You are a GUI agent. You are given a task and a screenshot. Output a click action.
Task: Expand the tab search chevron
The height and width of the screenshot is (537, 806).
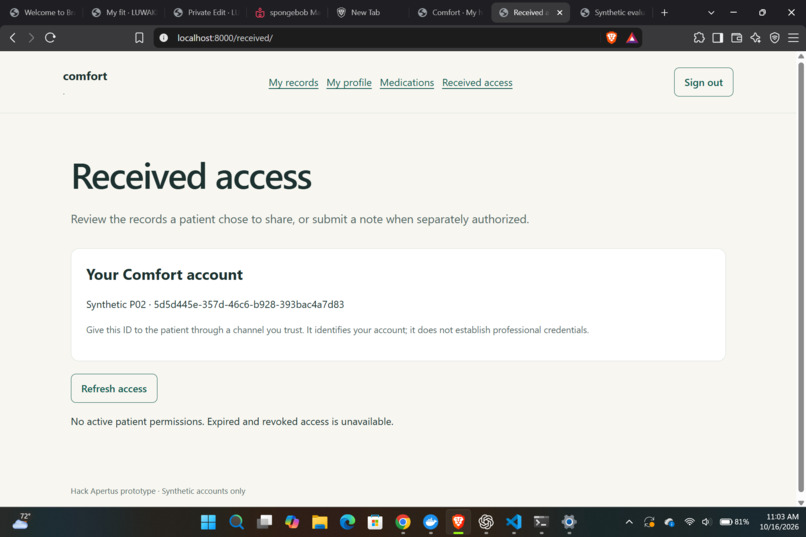click(711, 12)
